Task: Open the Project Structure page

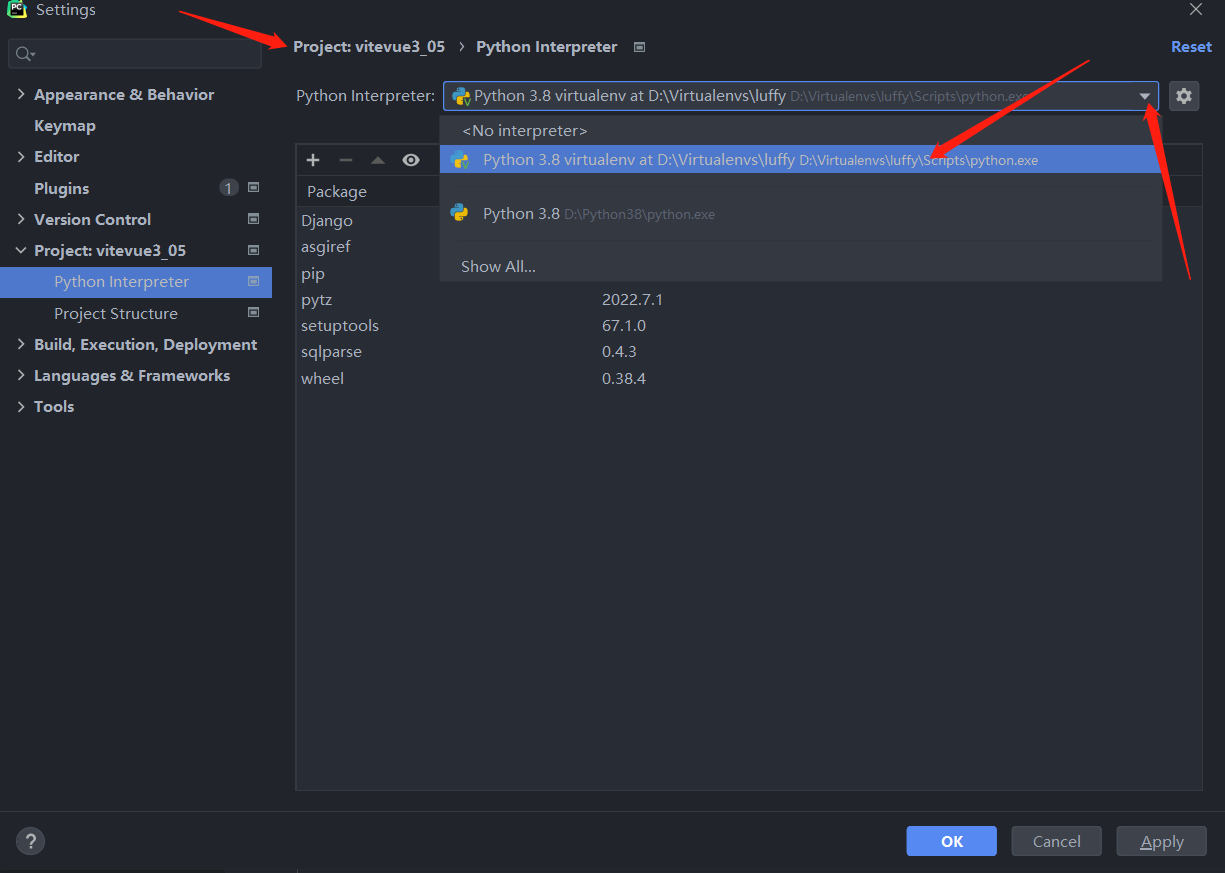Action: point(116,313)
